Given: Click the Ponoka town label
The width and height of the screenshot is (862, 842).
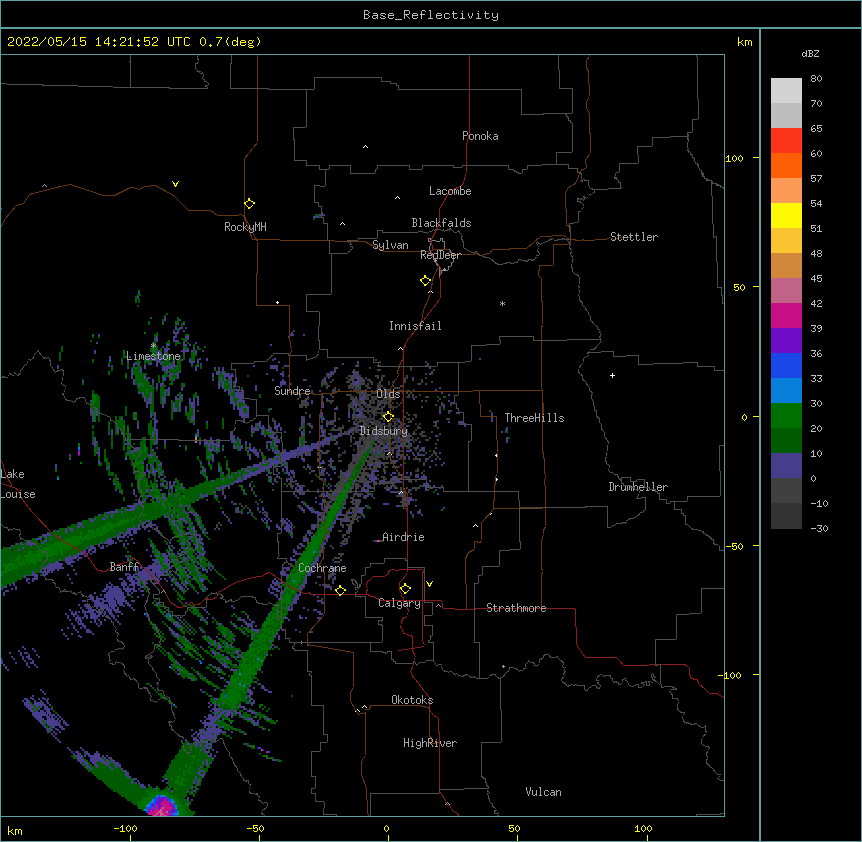Looking at the screenshot, I should point(480,136).
